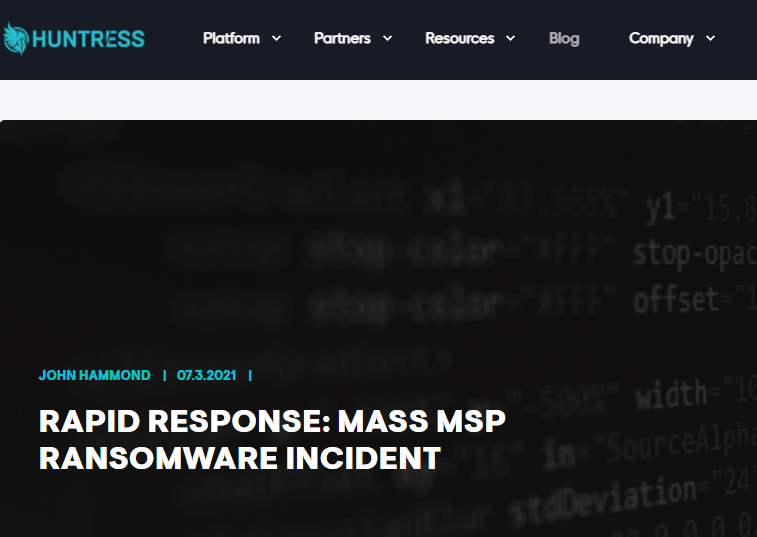Click the Rapid Response article headline
This screenshot has height=537, width=757.
coord(272,439)
